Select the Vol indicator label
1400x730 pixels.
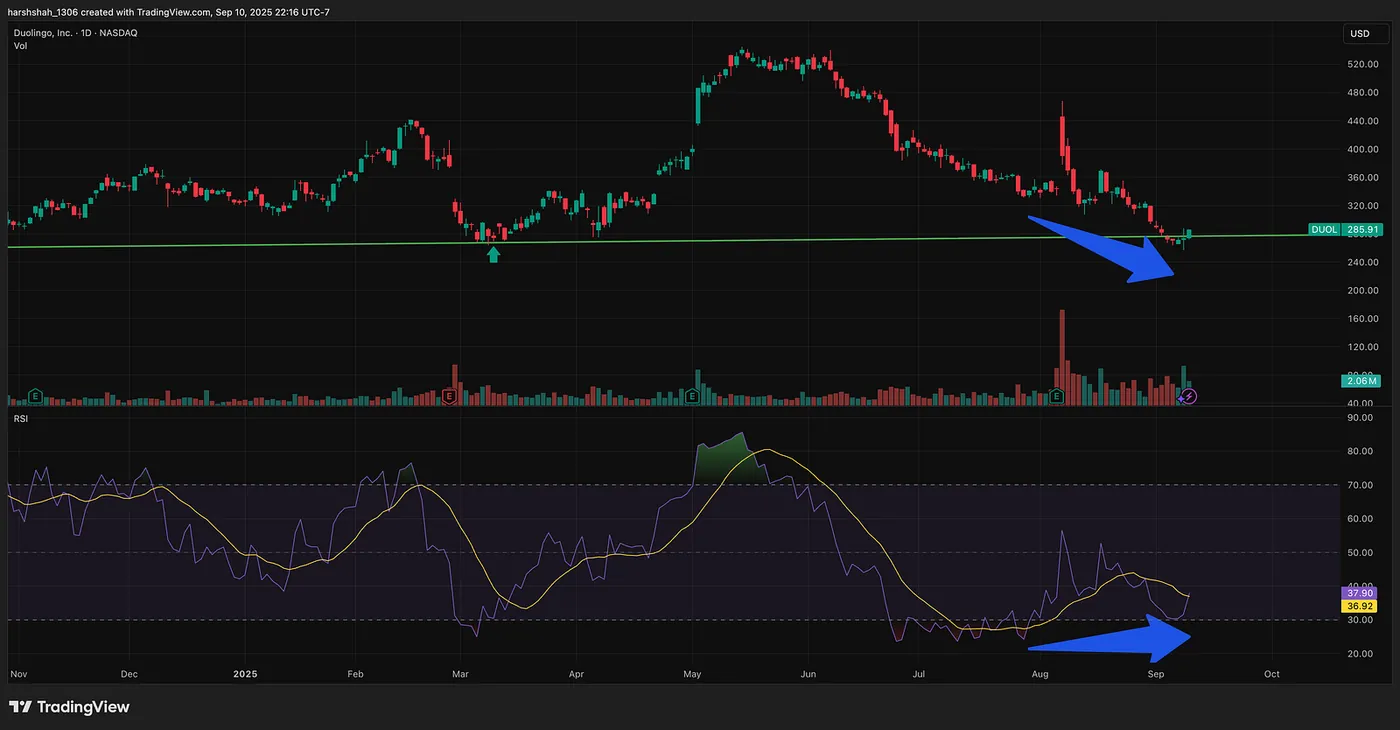20,46
